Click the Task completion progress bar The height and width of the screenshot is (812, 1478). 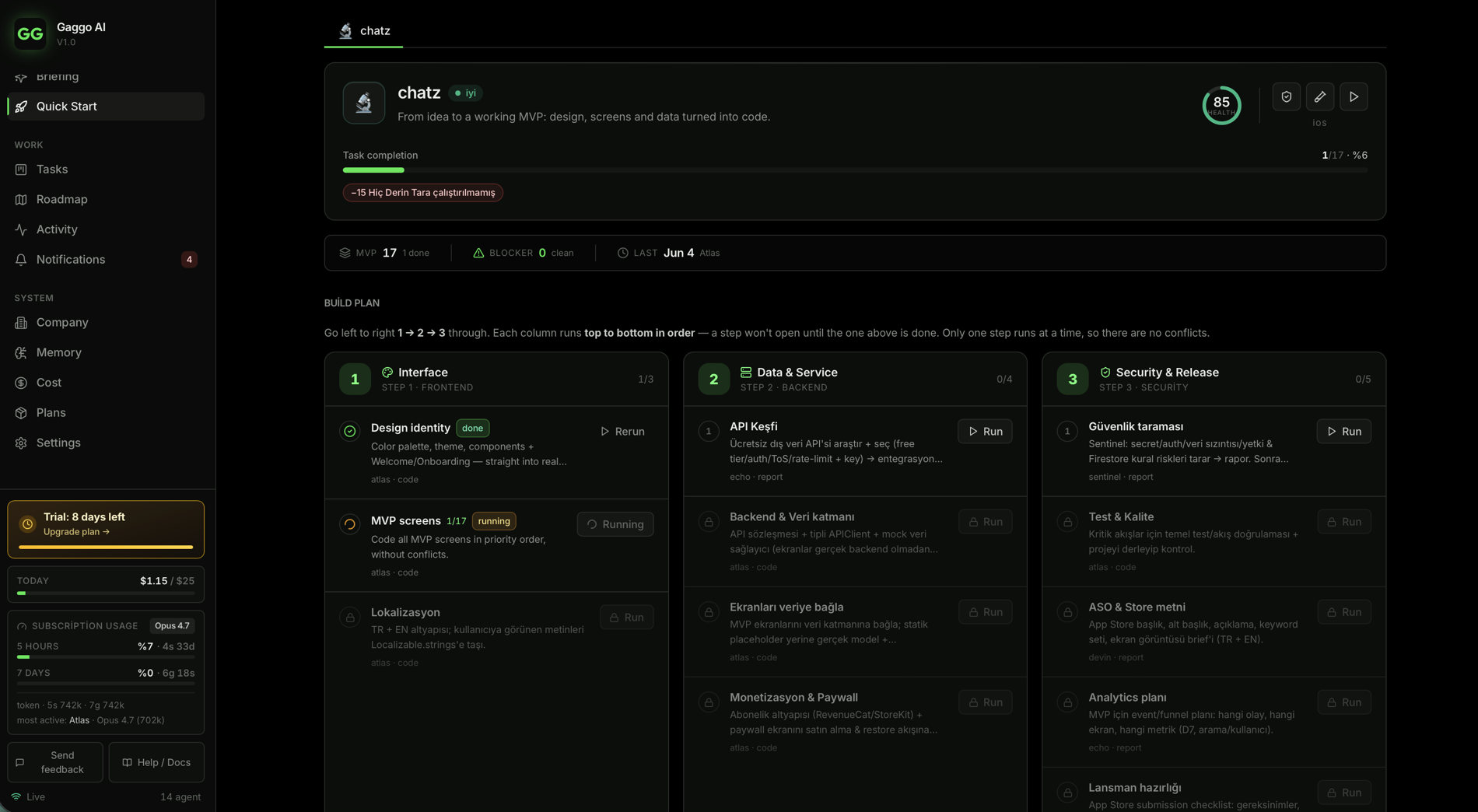(x=855, y=170)
